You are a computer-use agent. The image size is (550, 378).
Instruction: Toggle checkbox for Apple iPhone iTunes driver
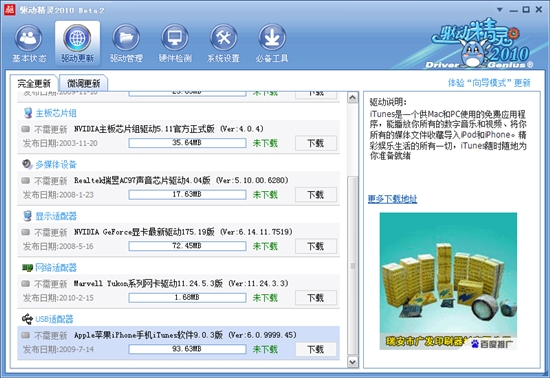pyautogui.click(x=25, y=335)
